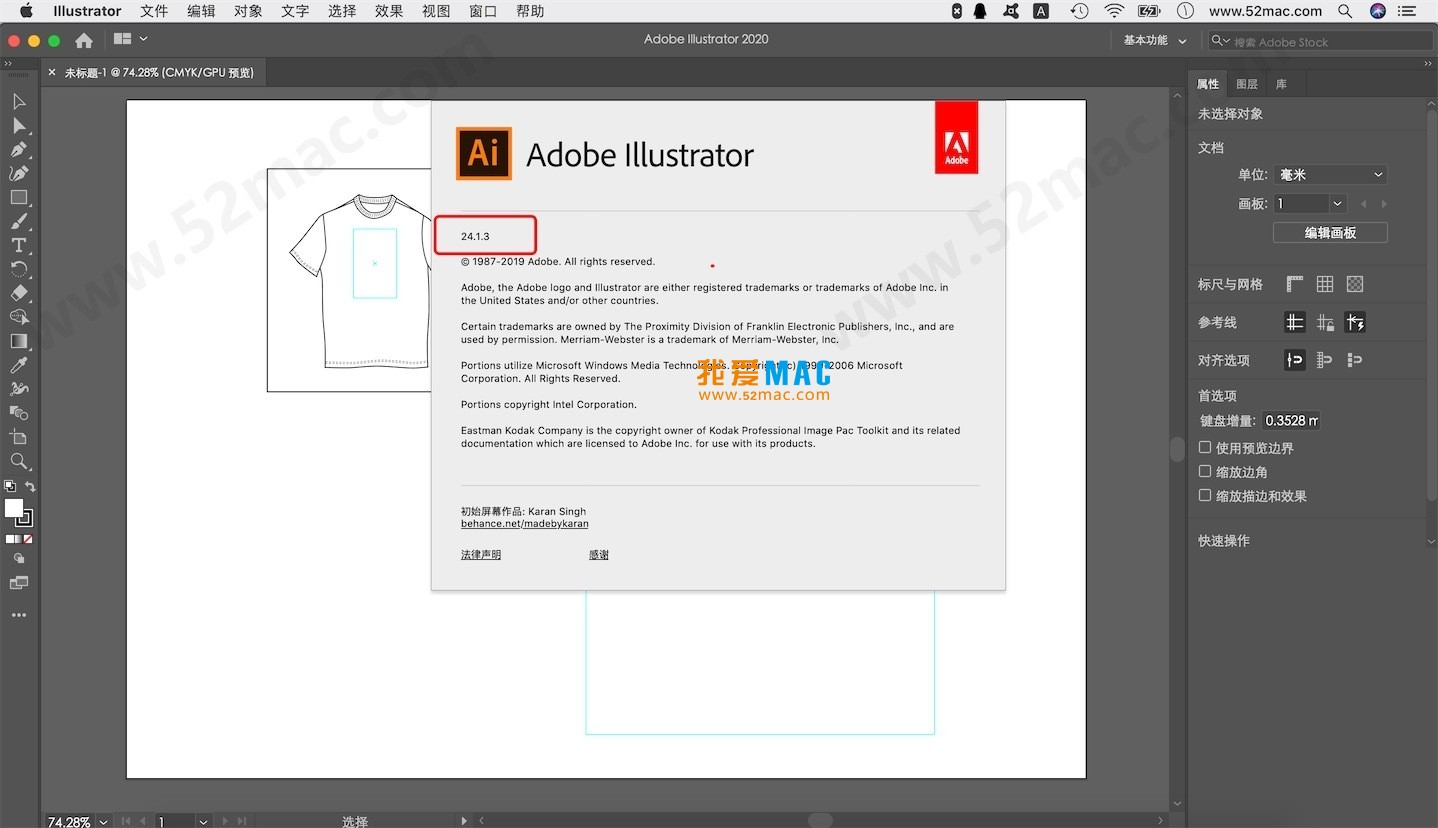
Task: Open the behance.net/madebykaran link
Action: click(x=524, y=523)
